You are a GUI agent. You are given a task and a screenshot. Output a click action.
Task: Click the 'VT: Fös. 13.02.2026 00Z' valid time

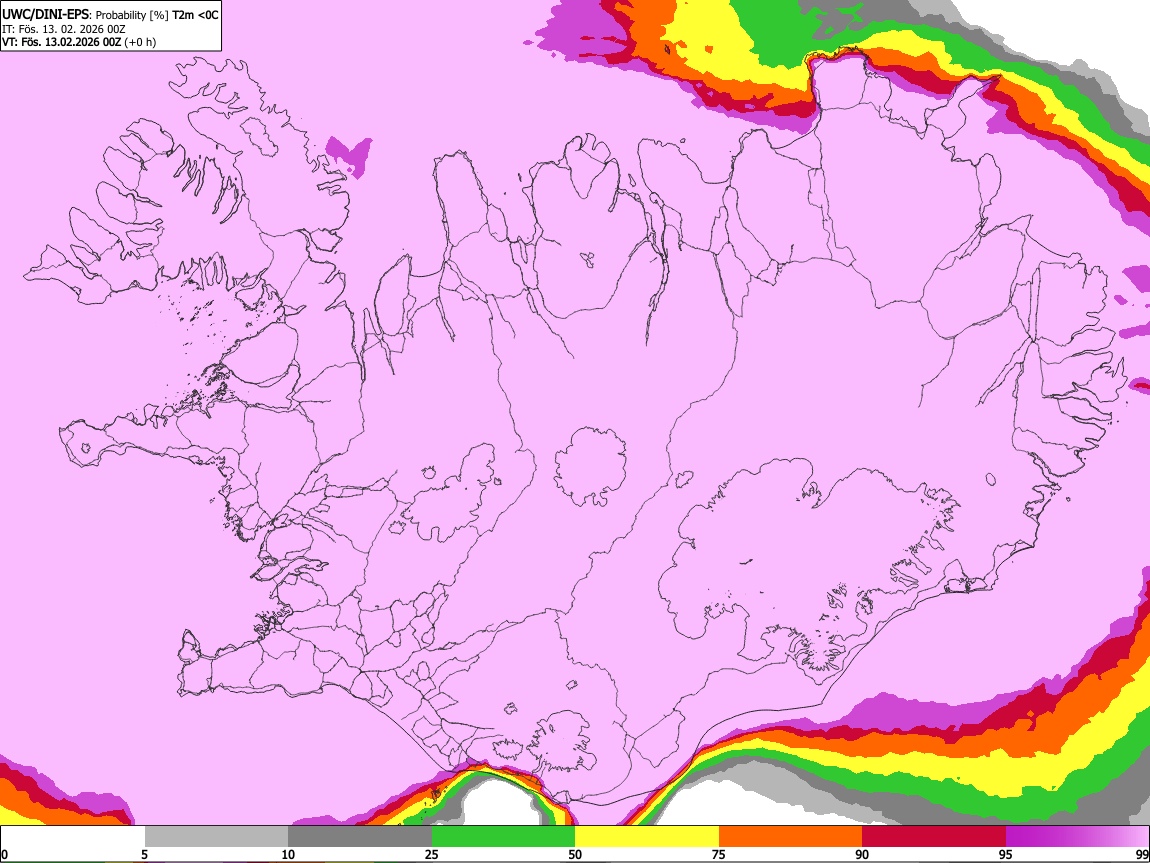click(62, 42)
